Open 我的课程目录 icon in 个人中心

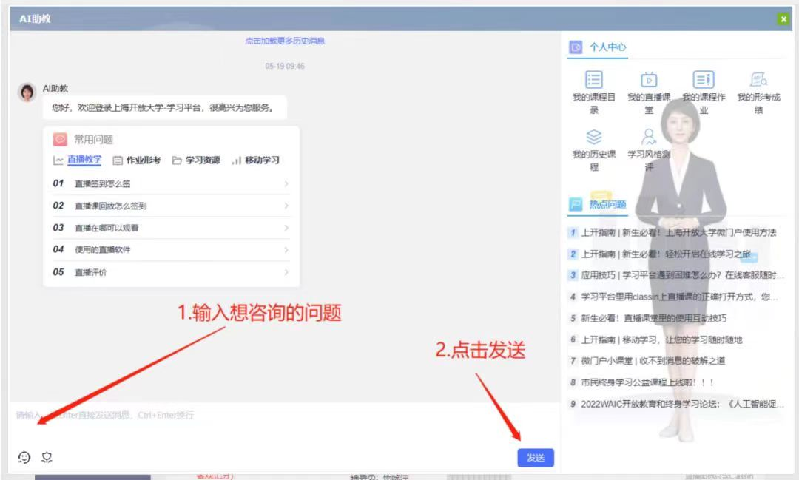point(594,80)
